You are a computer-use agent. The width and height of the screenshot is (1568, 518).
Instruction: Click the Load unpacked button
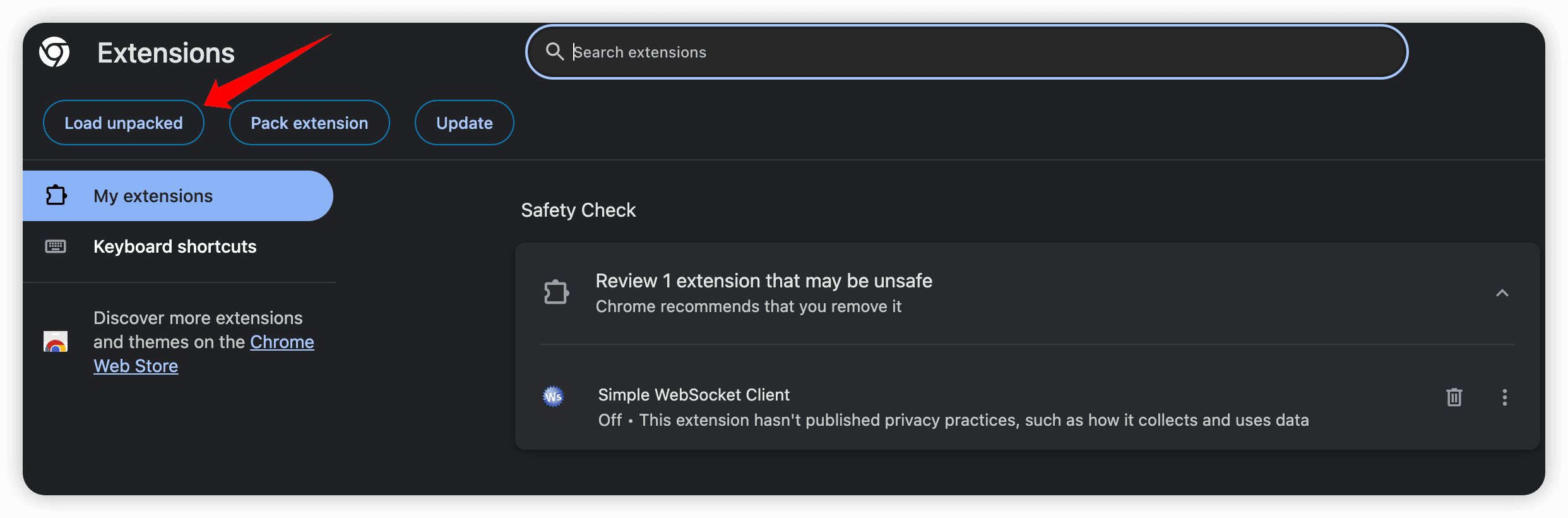[124, 123]
